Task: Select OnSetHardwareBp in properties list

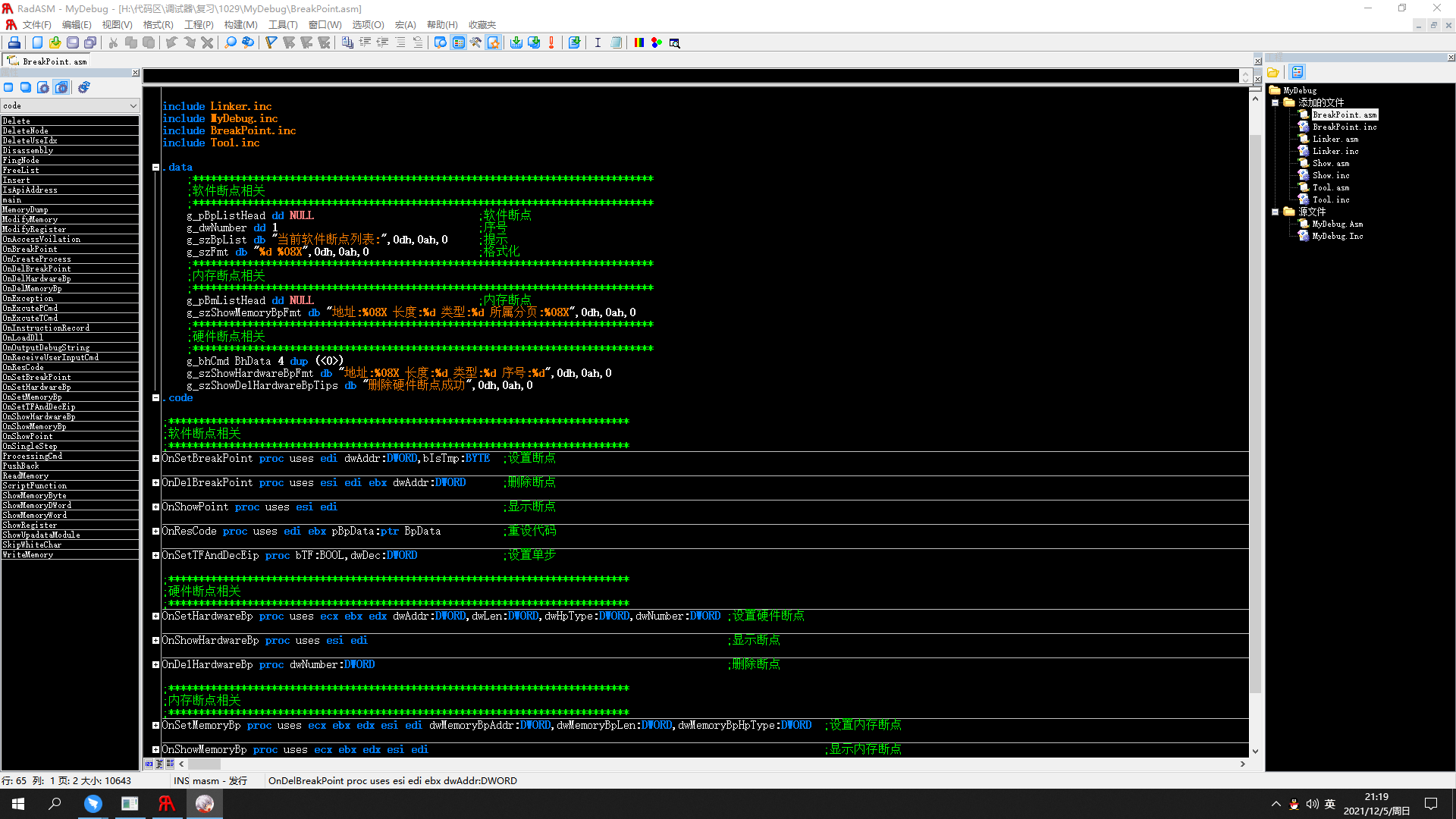Action: click(36, 387)
